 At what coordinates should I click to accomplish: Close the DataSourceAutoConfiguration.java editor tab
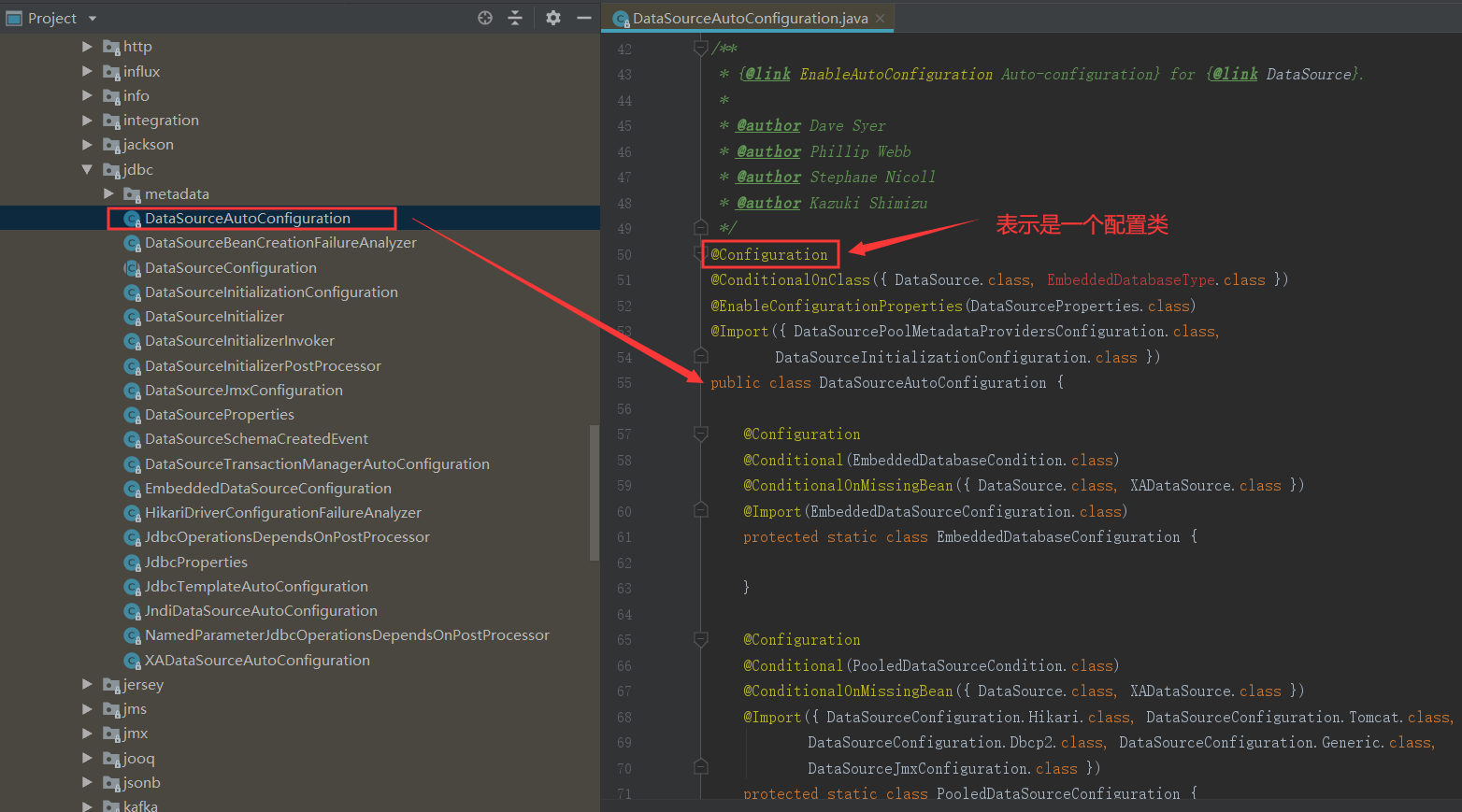click(879, 17)
